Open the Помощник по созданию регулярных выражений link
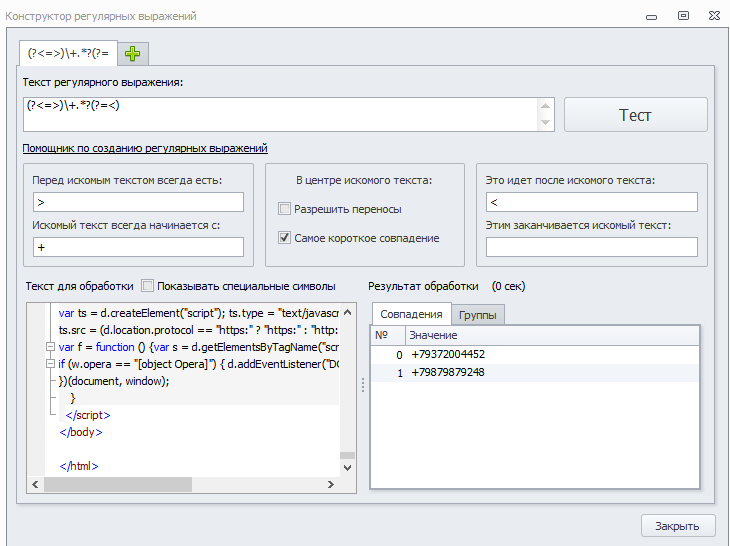This screenshot has width=730, height=546. (x=145, y=148)
